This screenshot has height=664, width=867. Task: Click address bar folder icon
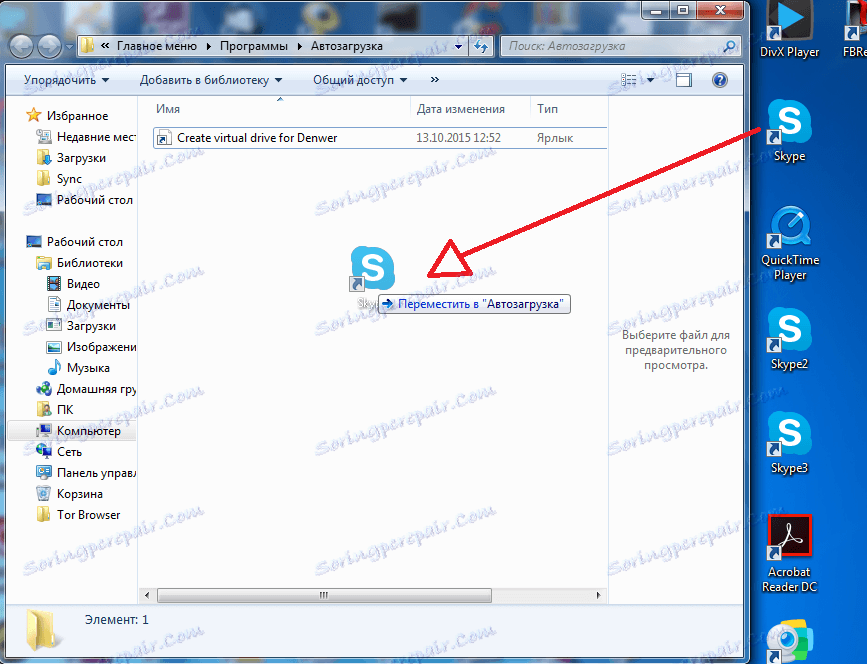pyautogui.click(x=87, y=46)
